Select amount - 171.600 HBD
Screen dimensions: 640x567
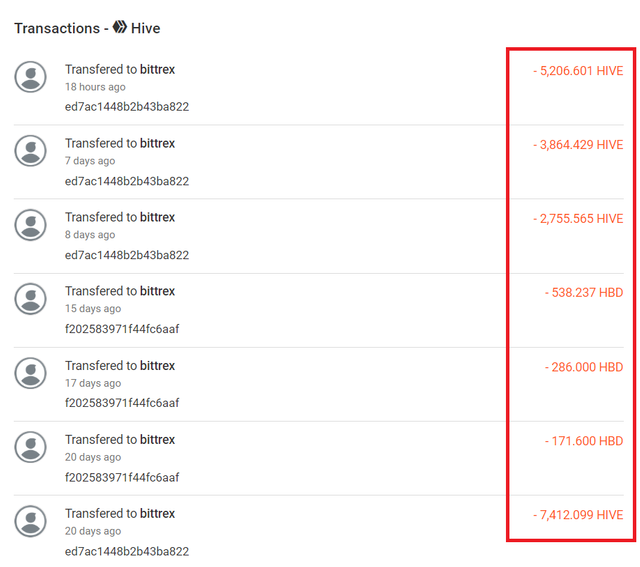point(584,441)
